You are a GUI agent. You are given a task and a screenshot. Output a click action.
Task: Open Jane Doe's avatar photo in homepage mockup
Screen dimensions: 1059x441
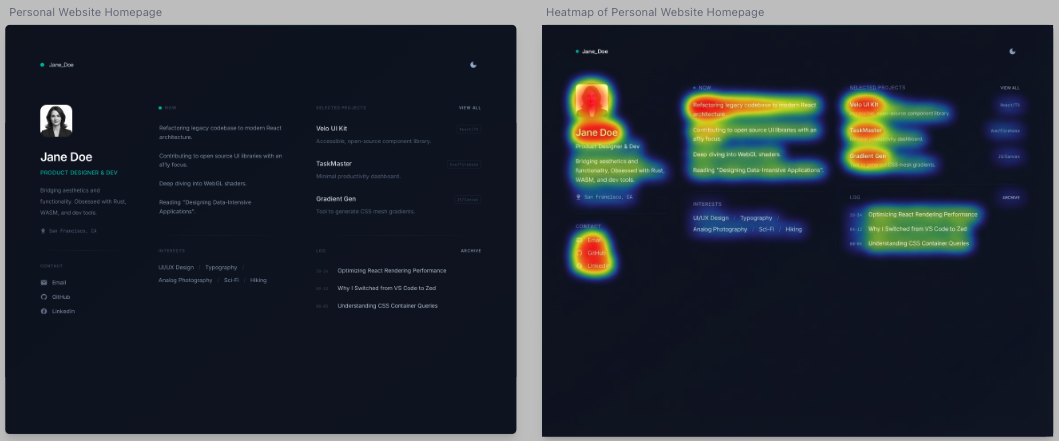(x=56, y=121)
